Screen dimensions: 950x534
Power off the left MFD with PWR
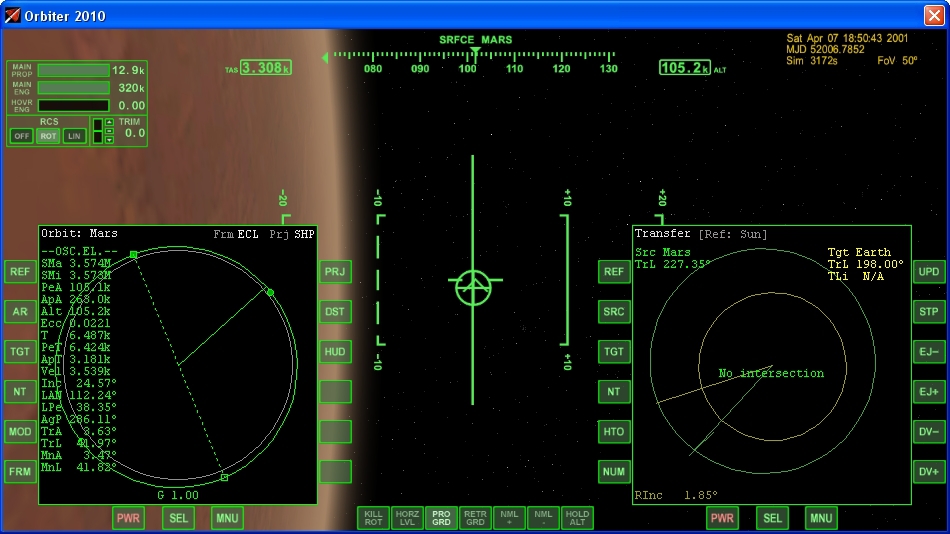pos(128,518)
